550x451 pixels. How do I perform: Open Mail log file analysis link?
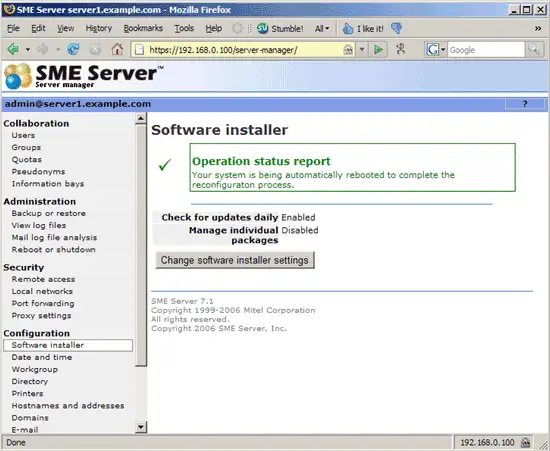point(54,237)
